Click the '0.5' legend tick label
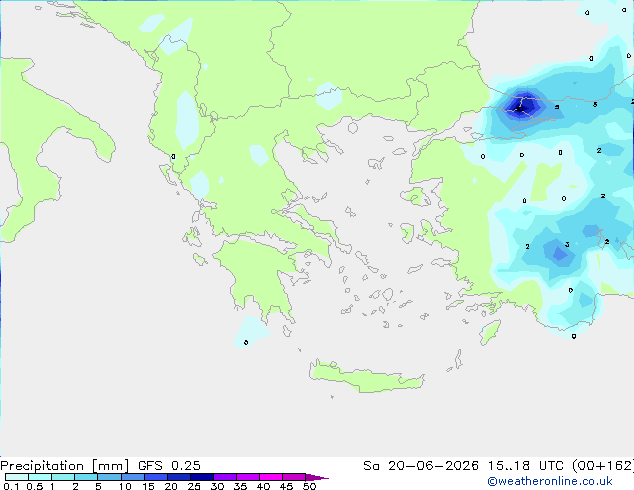 coord(34,486)
